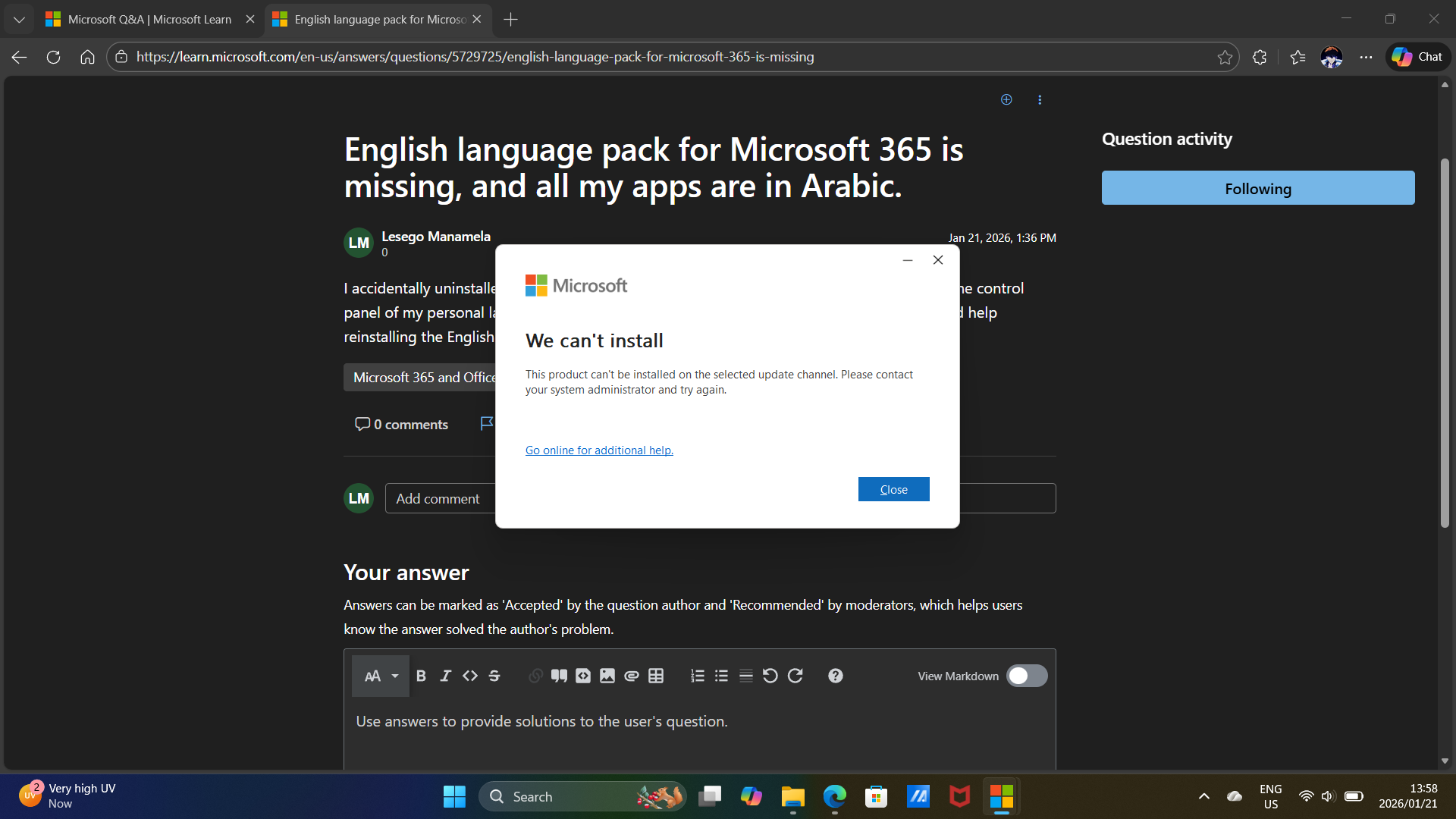Viewport: 1456px width, 819px height.
Task: Open Go online for additional help link
Action: [599, 450]
